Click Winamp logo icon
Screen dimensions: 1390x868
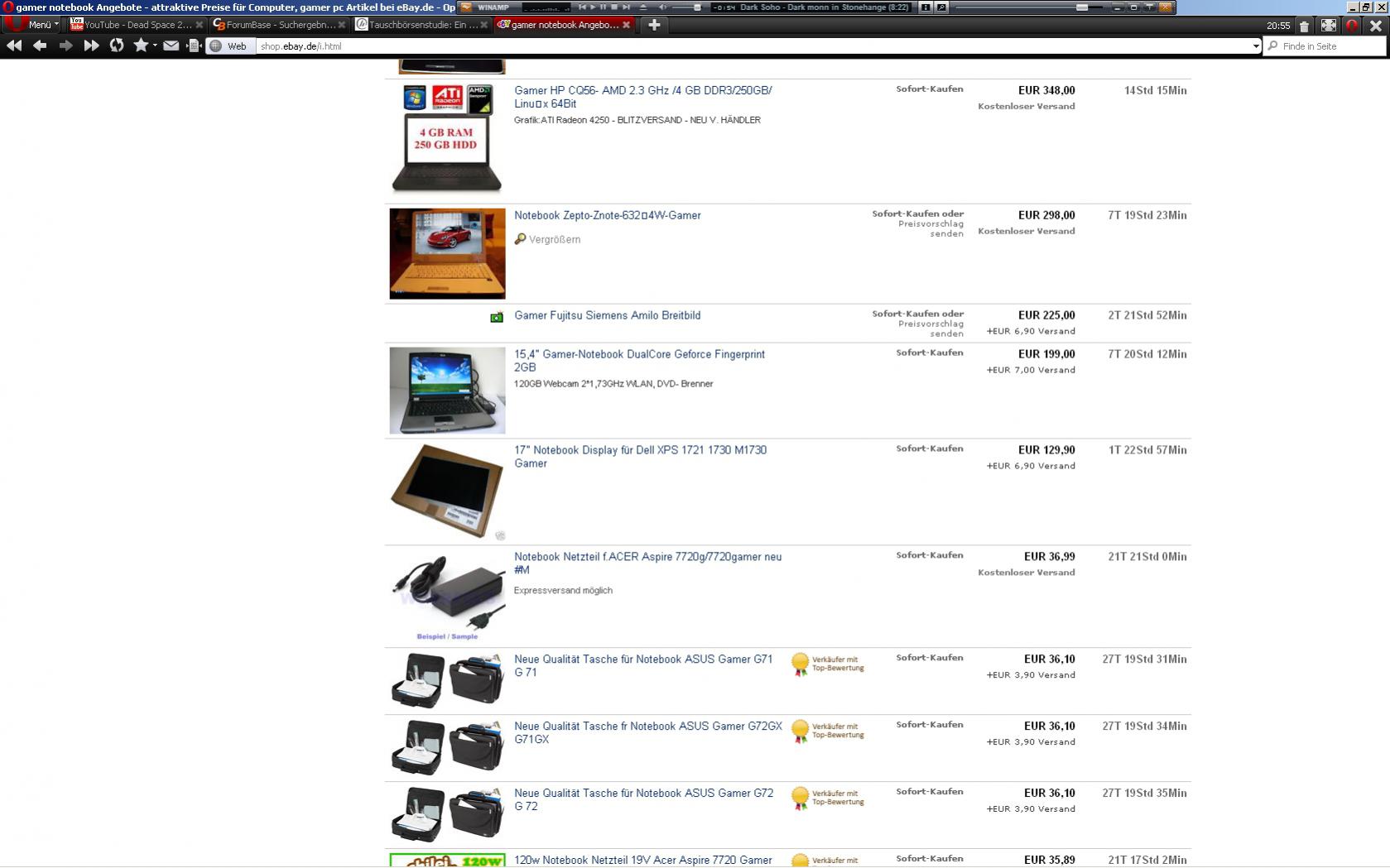coord(466,7)
